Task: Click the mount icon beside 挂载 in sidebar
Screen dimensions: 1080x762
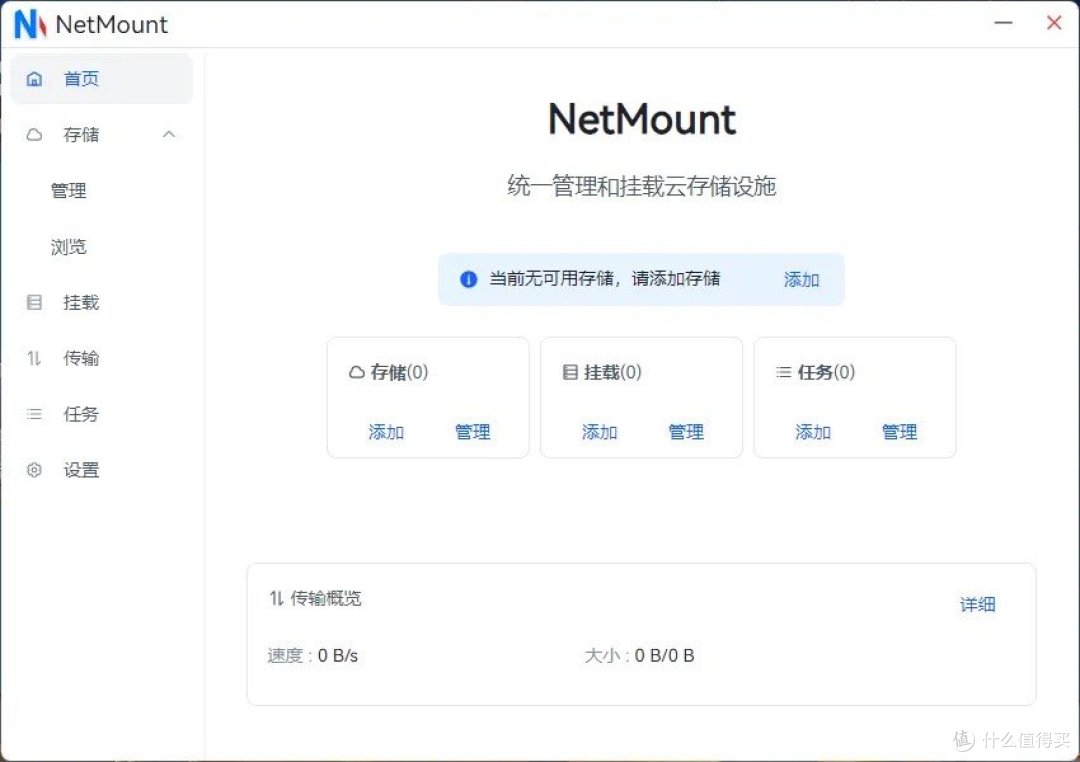Action: tap(34, 302)
